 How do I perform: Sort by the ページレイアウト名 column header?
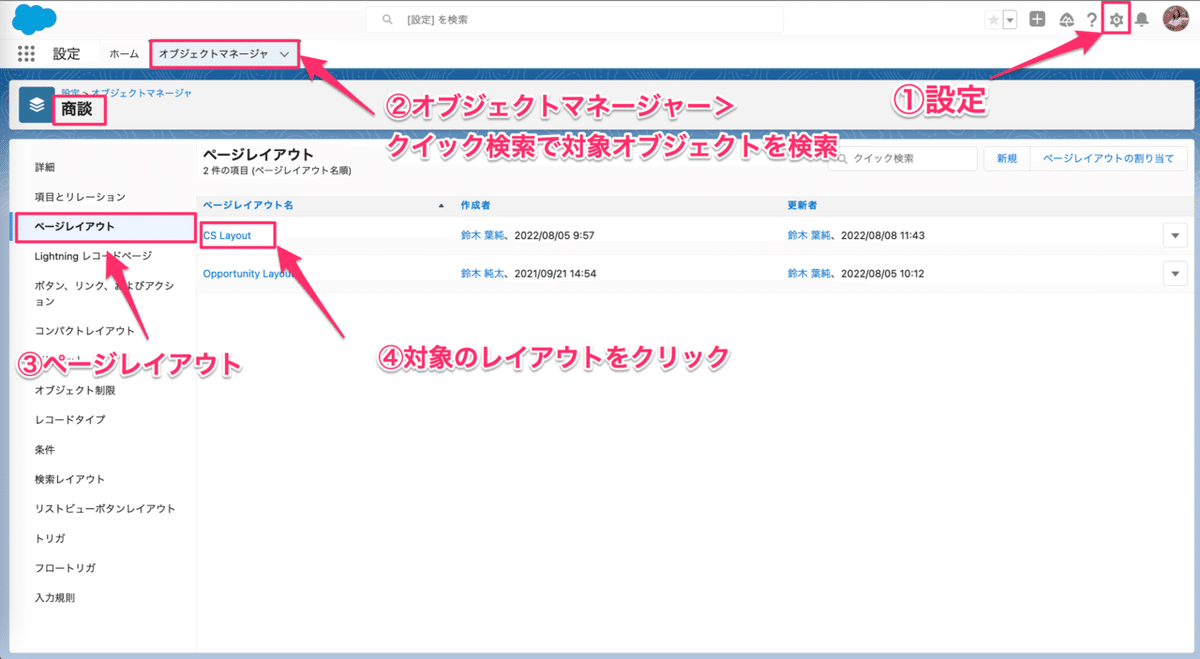[x=248, y=205]
